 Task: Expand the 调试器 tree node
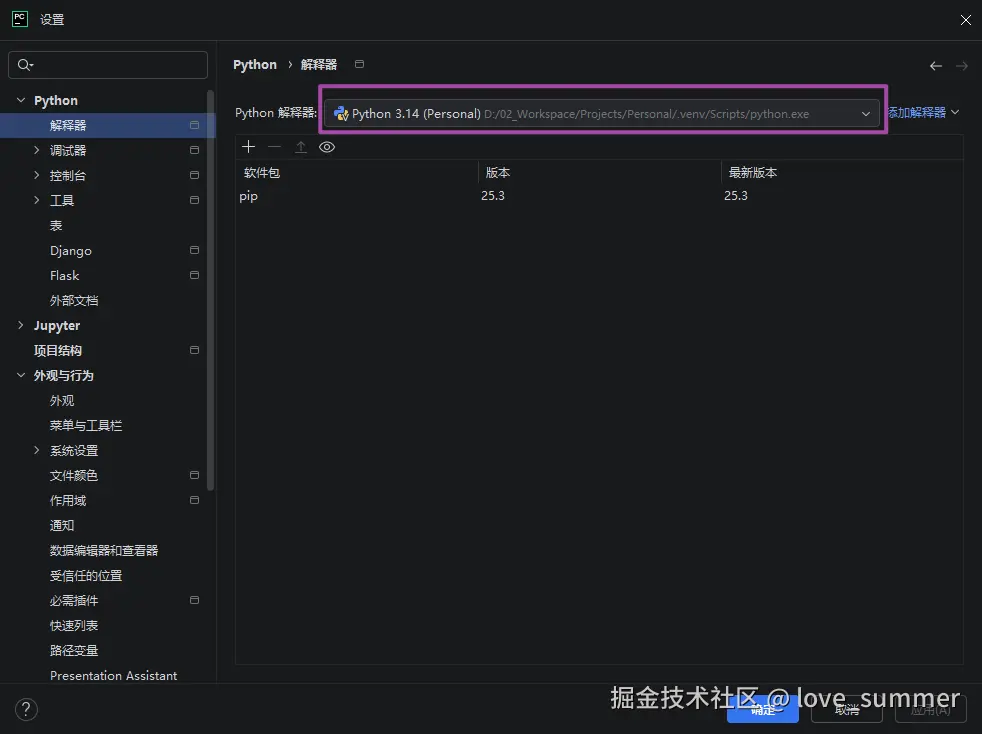(x=36, y=150)
